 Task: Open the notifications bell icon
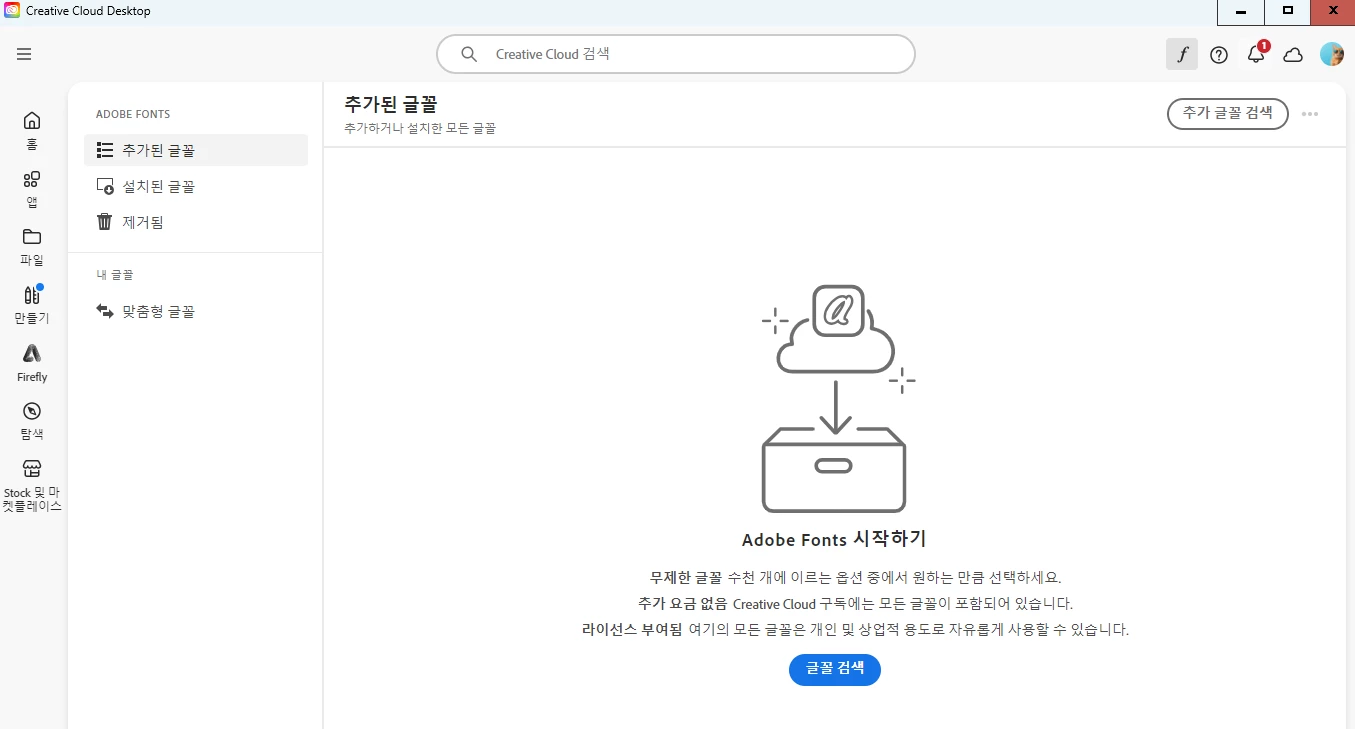[x=1256, y=54]
